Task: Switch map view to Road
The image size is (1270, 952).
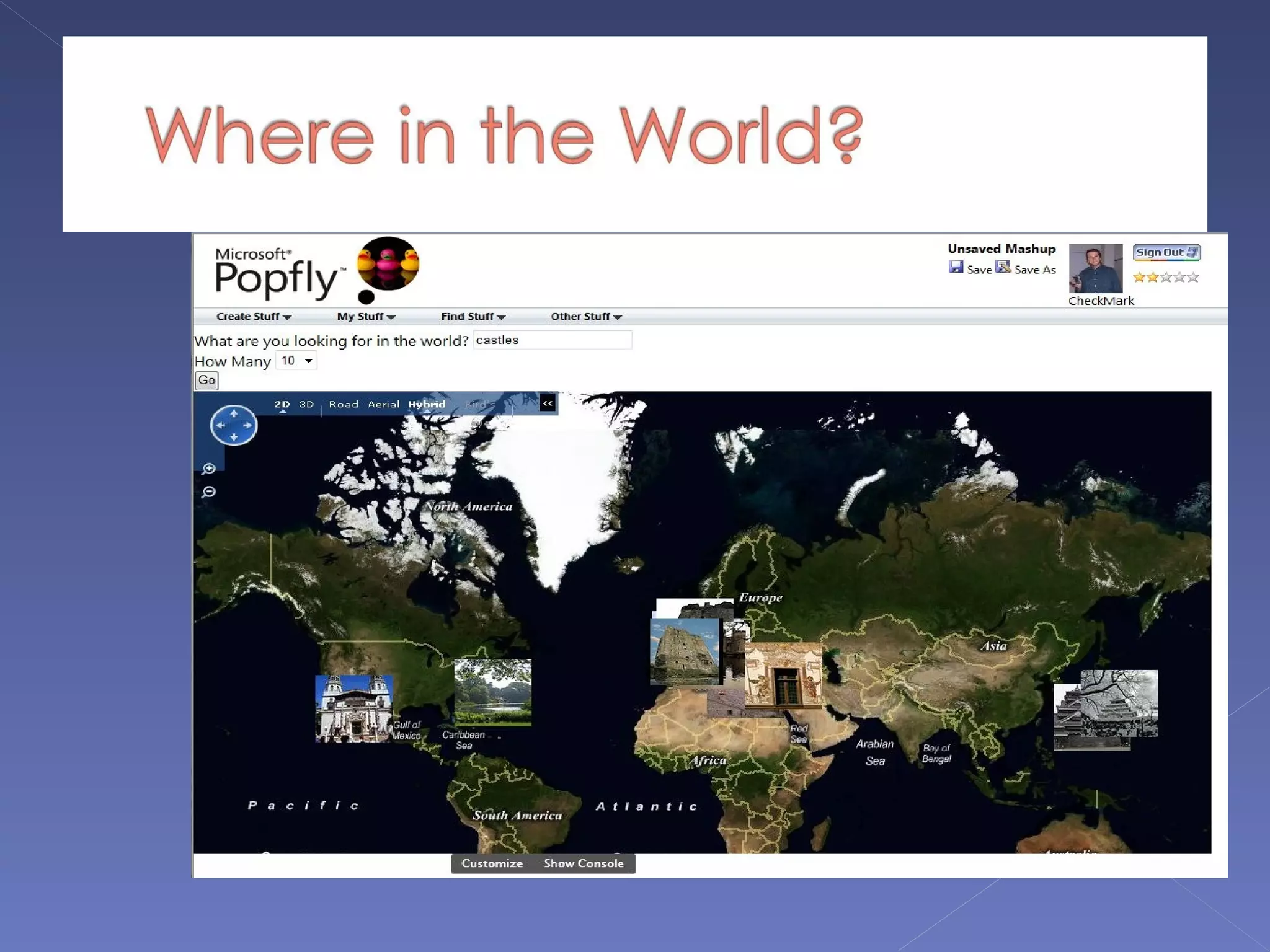Action: (344, 404)
